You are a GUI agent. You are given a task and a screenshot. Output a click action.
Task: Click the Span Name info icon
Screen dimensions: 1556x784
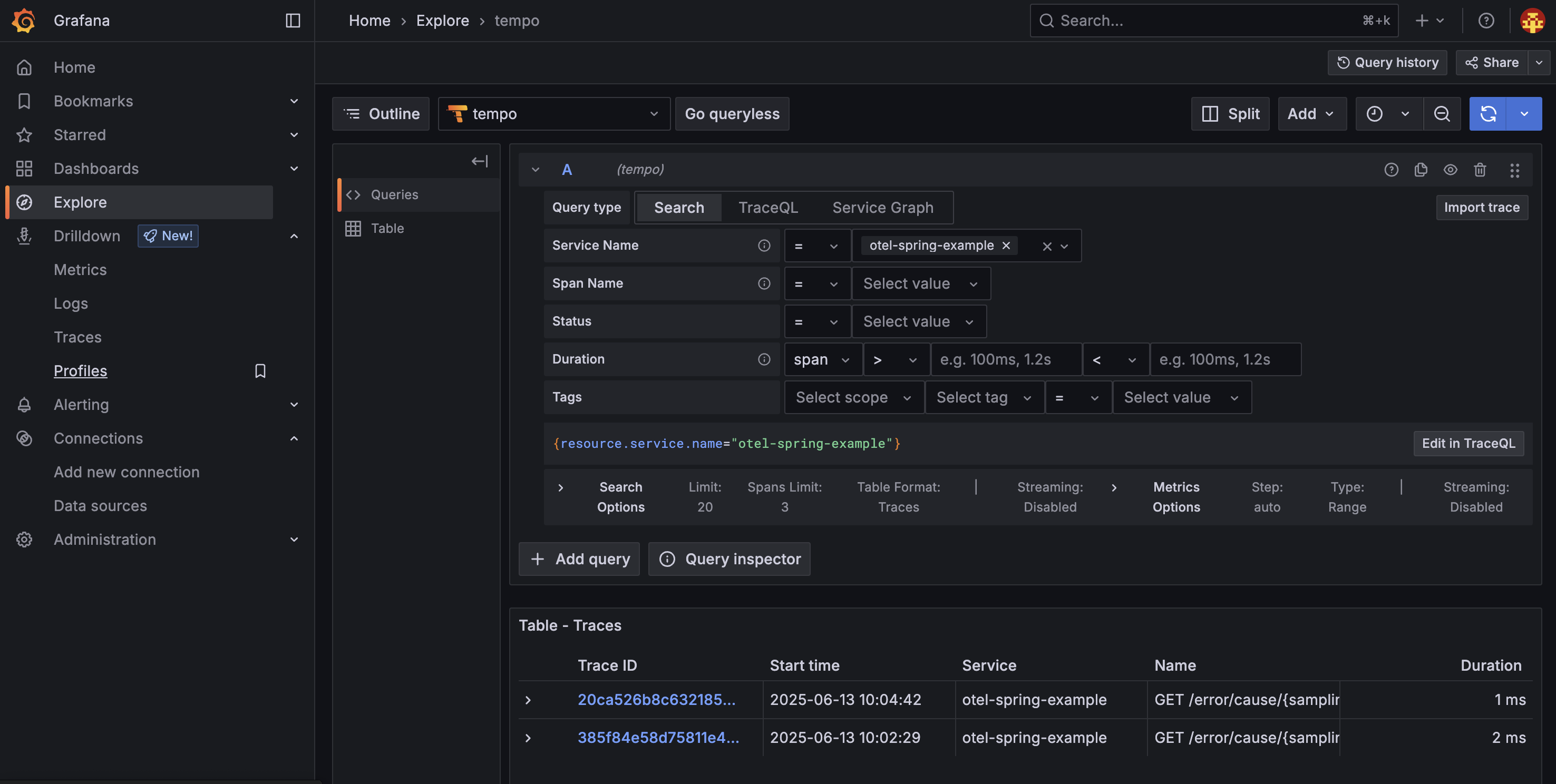pyautogui.click(x=764, y=283)
